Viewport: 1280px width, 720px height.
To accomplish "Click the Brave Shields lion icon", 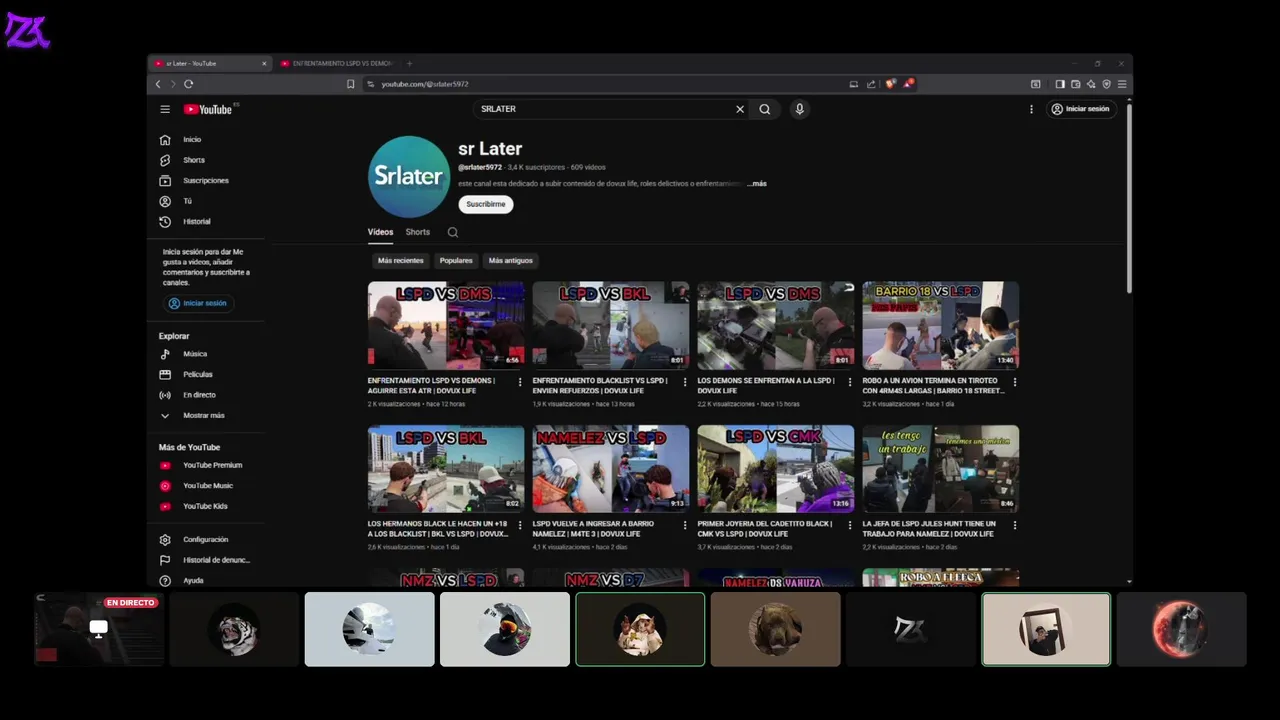I will click(890, 84).
